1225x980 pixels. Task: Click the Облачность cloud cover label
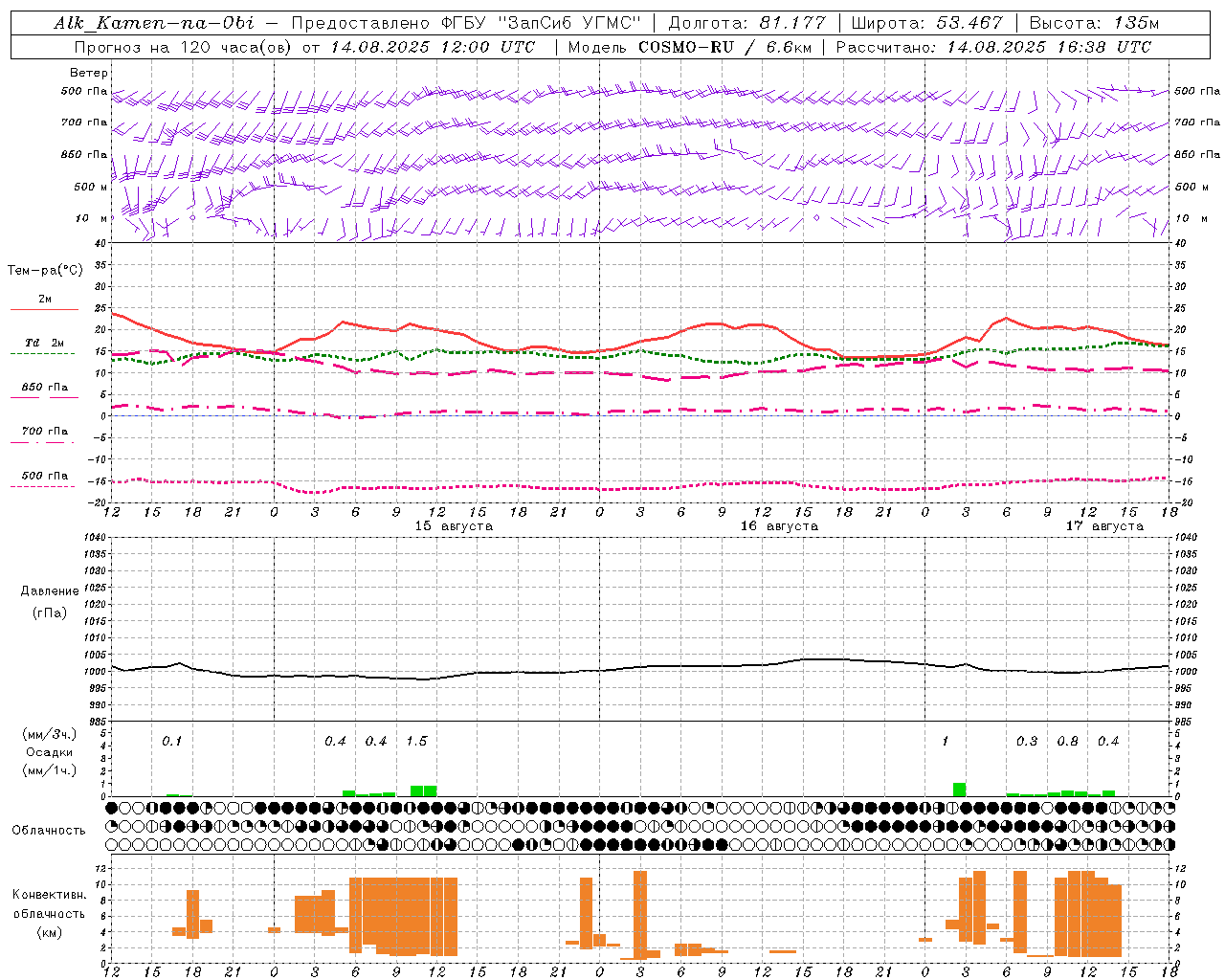point(49,830)
